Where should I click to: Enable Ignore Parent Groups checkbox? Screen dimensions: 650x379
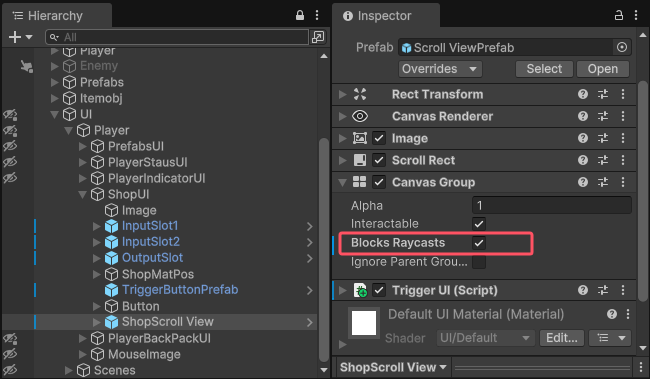(x=479, y=262)
